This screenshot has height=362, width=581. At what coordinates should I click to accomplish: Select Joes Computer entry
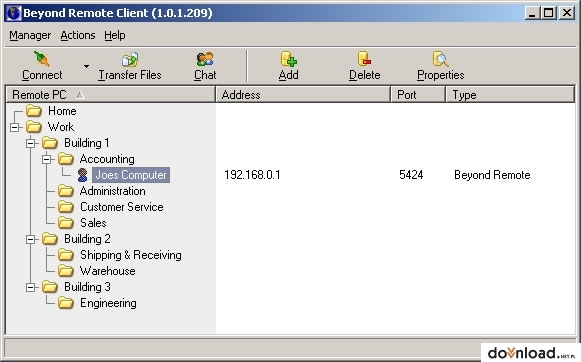point(131,175)
